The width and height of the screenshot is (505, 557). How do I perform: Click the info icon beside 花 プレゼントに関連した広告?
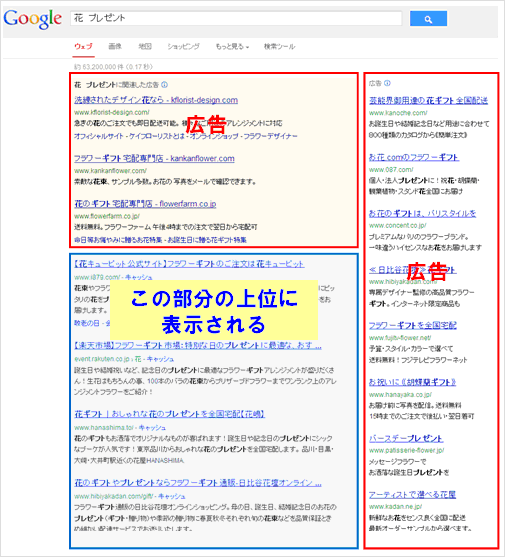164,85
